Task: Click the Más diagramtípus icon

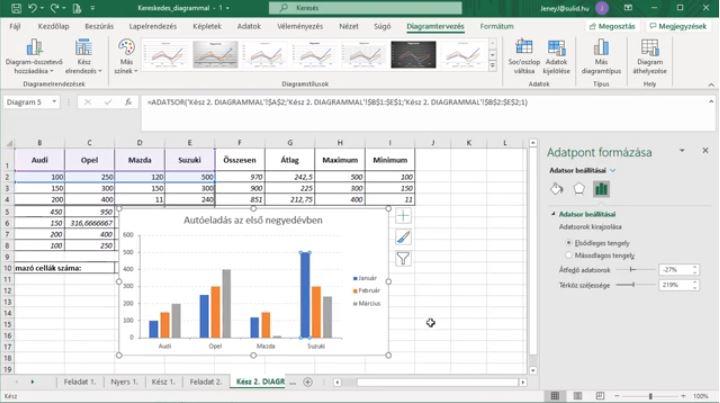Action: click(601, 57)
